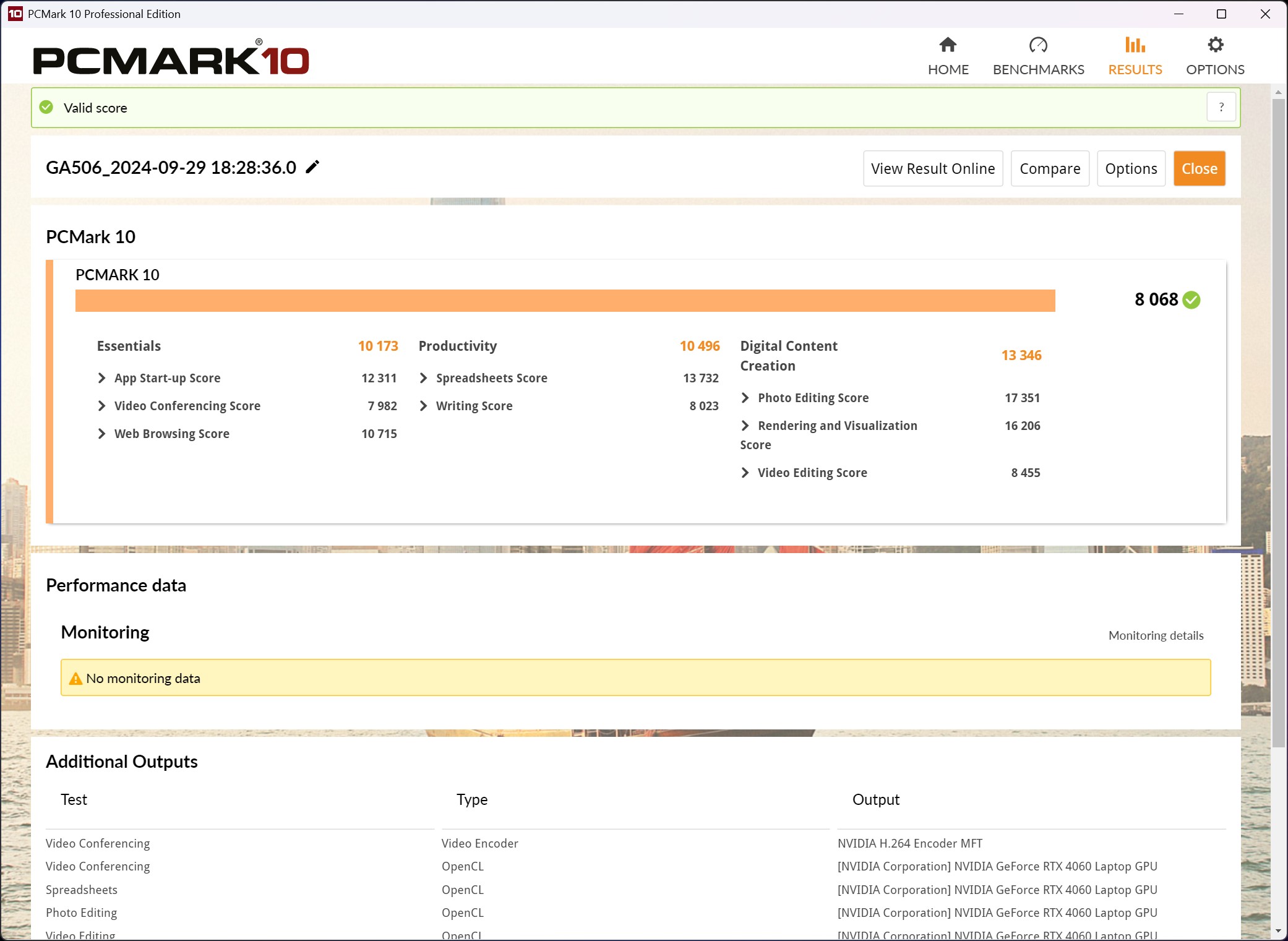1288x941 pixels.
Task: Expand the App Start-up Score row
Action: tap(102, 378)
